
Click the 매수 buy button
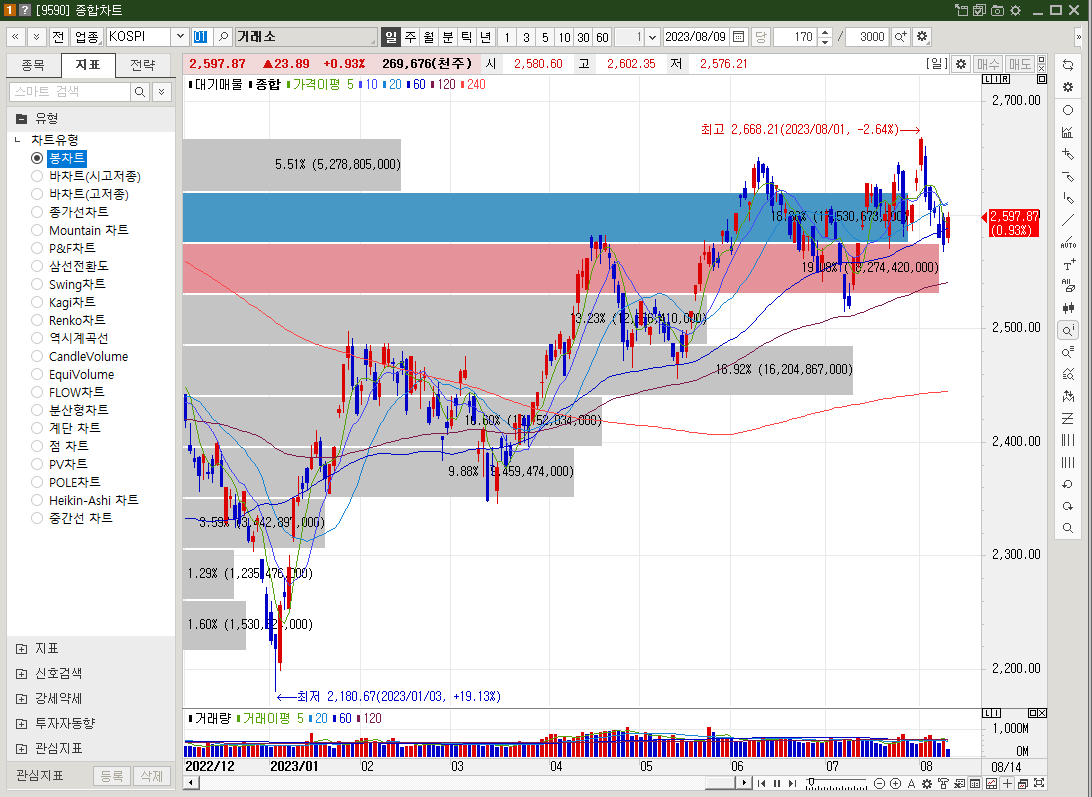[x=988, y=64]
